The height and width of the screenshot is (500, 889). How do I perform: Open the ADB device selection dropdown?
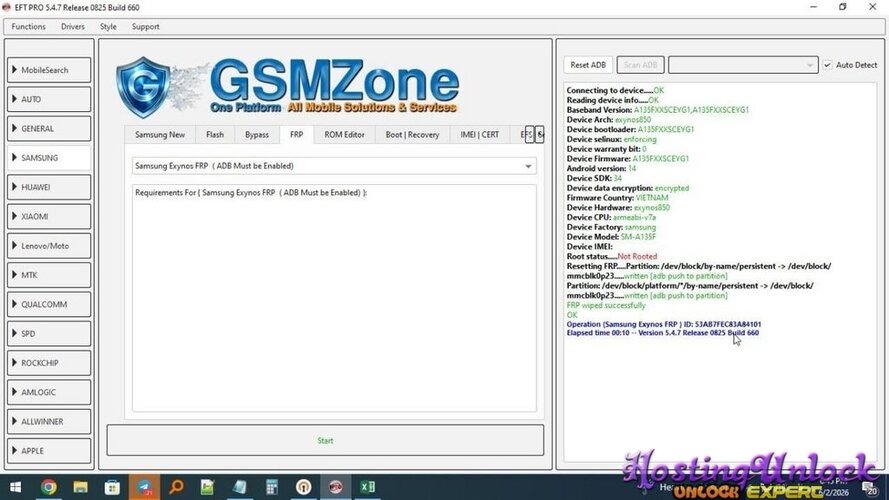click(743, 65)
